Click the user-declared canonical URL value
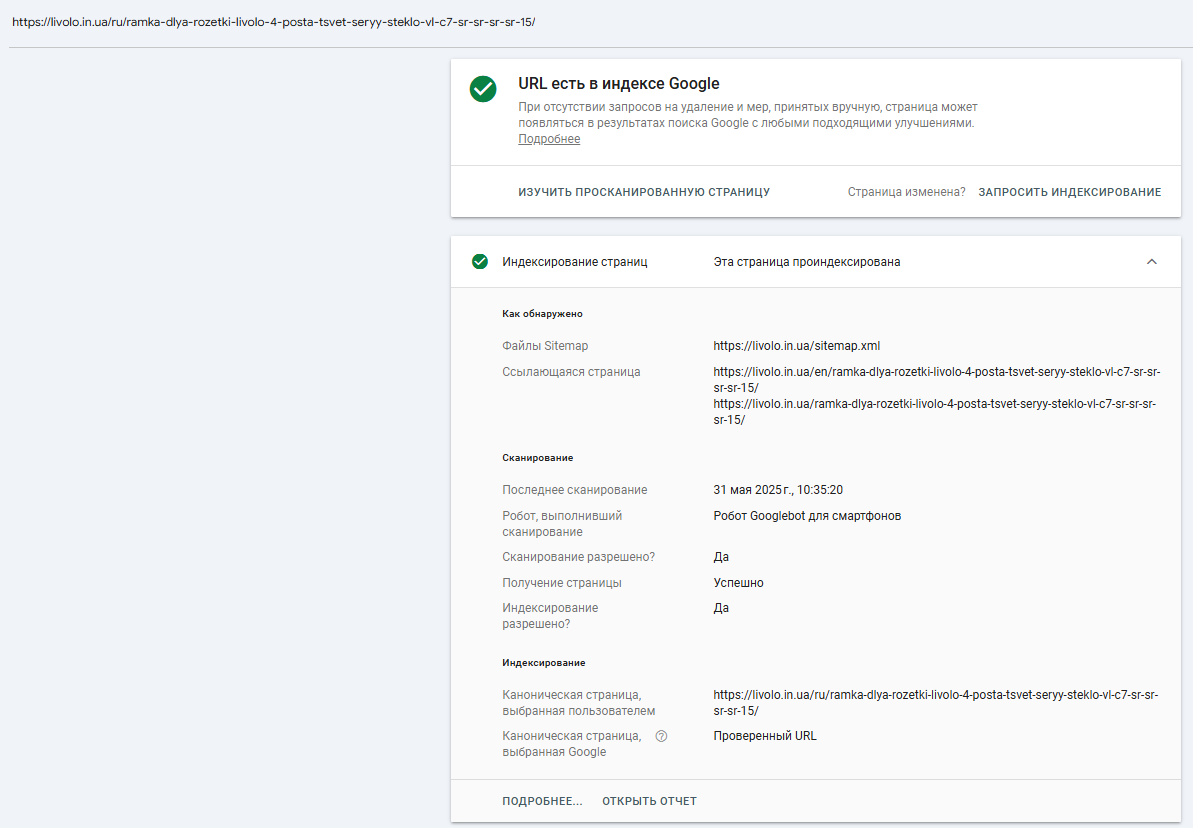The height and width of the screenshot is (828, 1193). pyautogui.click(x=936, y=702)
